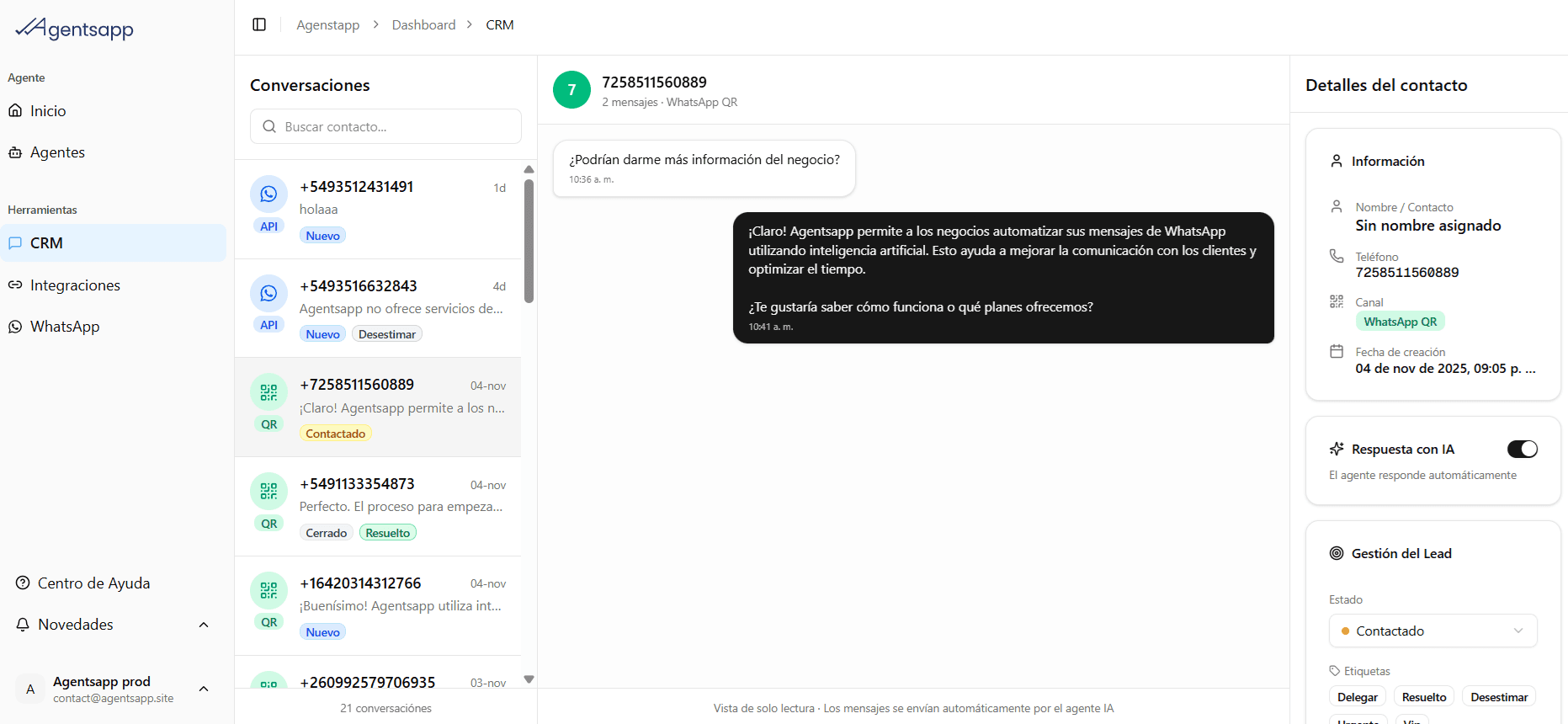The image size is (1568, 724).
Task: Click the dark AI reply message bubble
Action: pos(1003,278)
